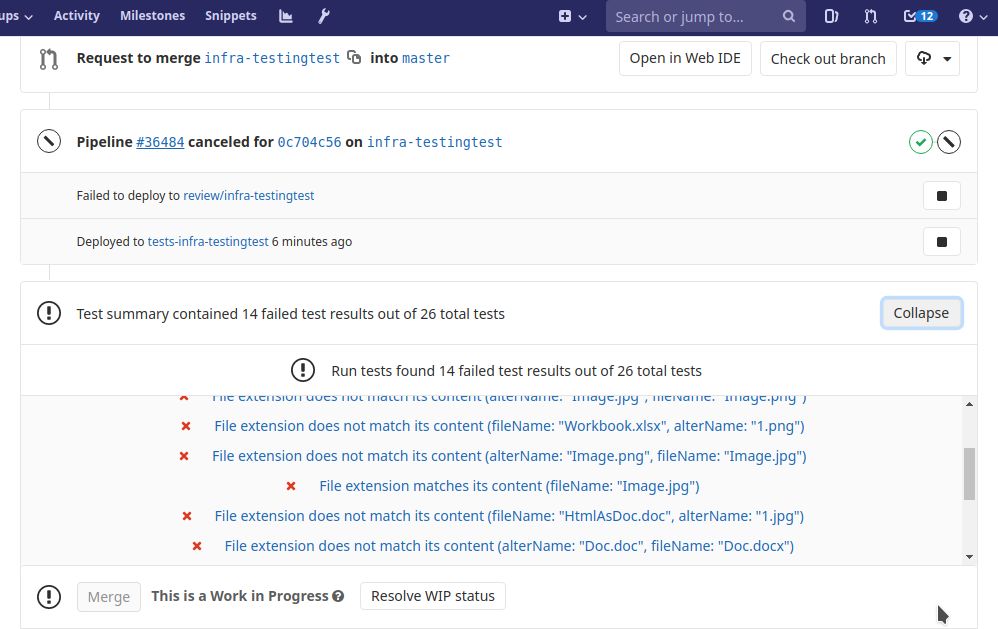Click Resolve WIP status button

[433, 596]
